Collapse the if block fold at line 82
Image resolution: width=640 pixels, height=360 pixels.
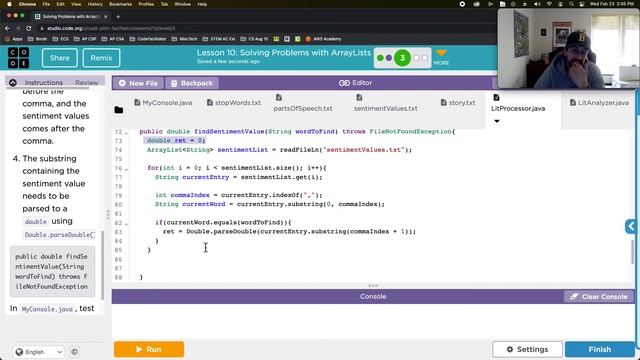[126, 224]
